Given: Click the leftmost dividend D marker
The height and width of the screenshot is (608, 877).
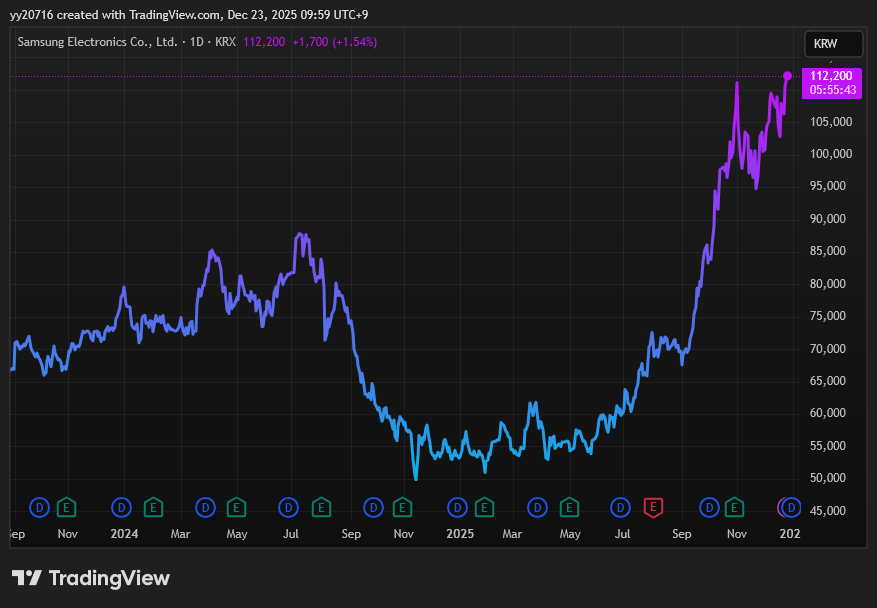Looking at the screenshot, I should click(40, 507).
